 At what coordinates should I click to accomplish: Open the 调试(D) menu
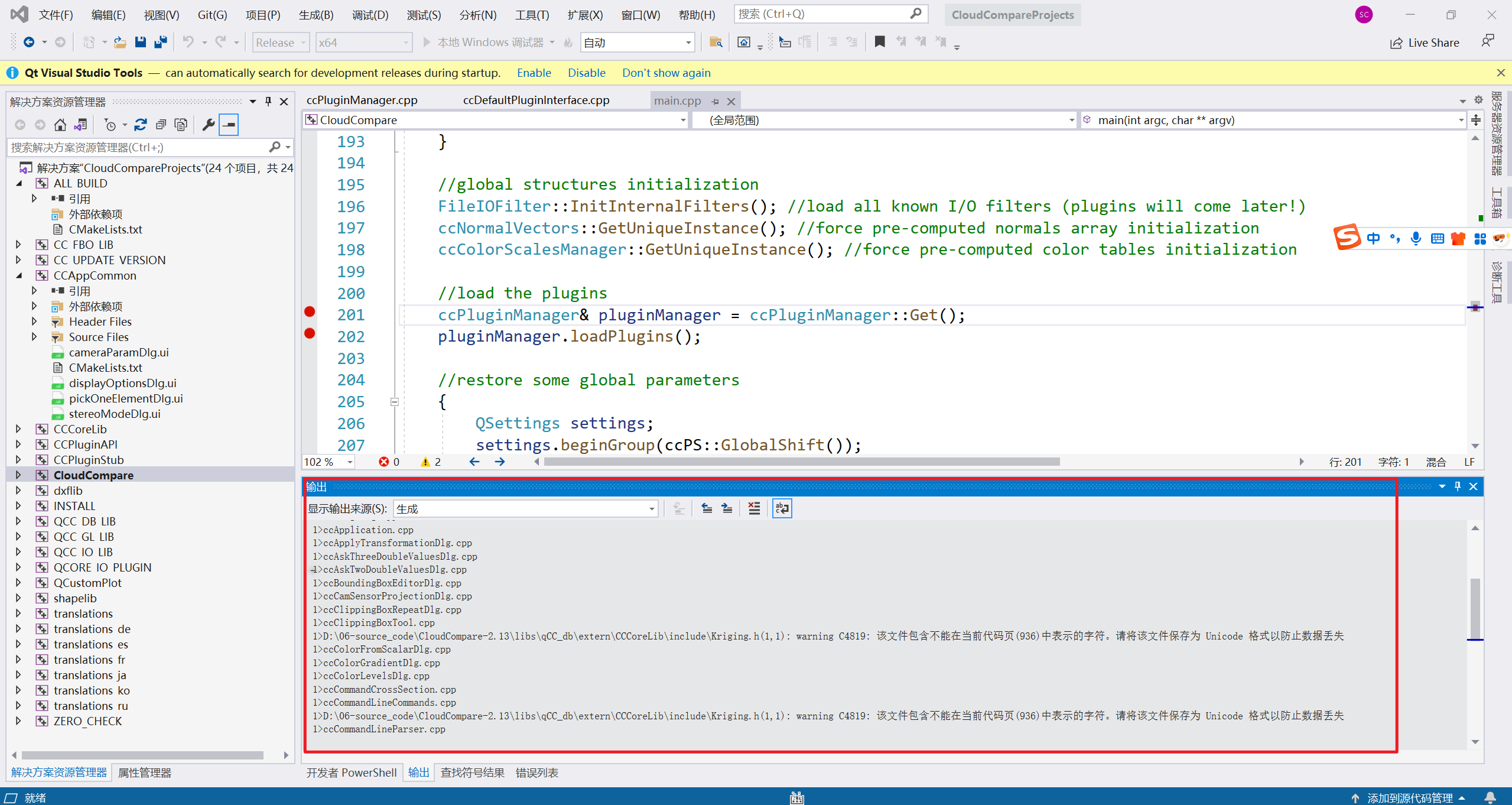[x=370, y=15]
